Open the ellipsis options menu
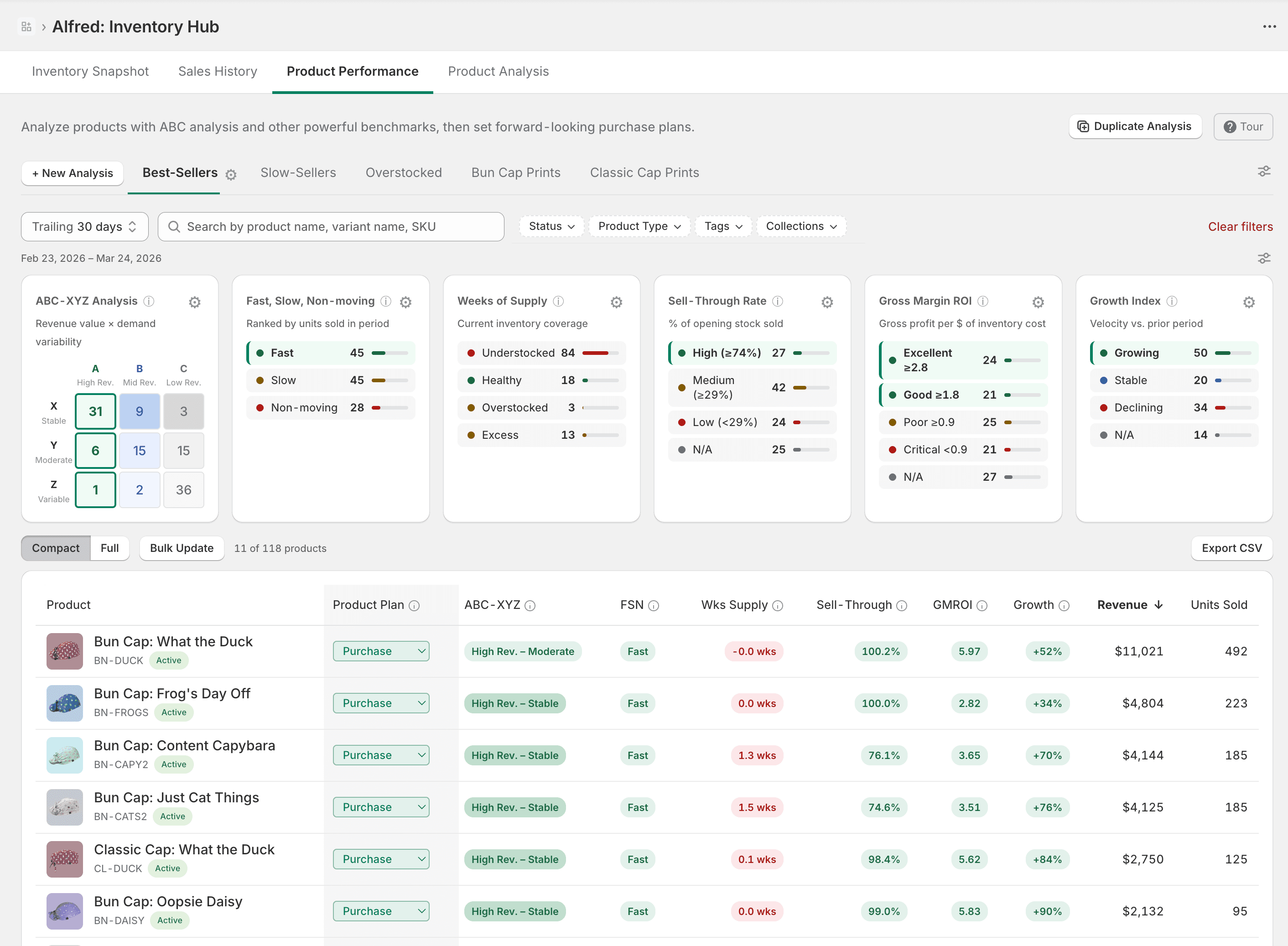 1270,26
